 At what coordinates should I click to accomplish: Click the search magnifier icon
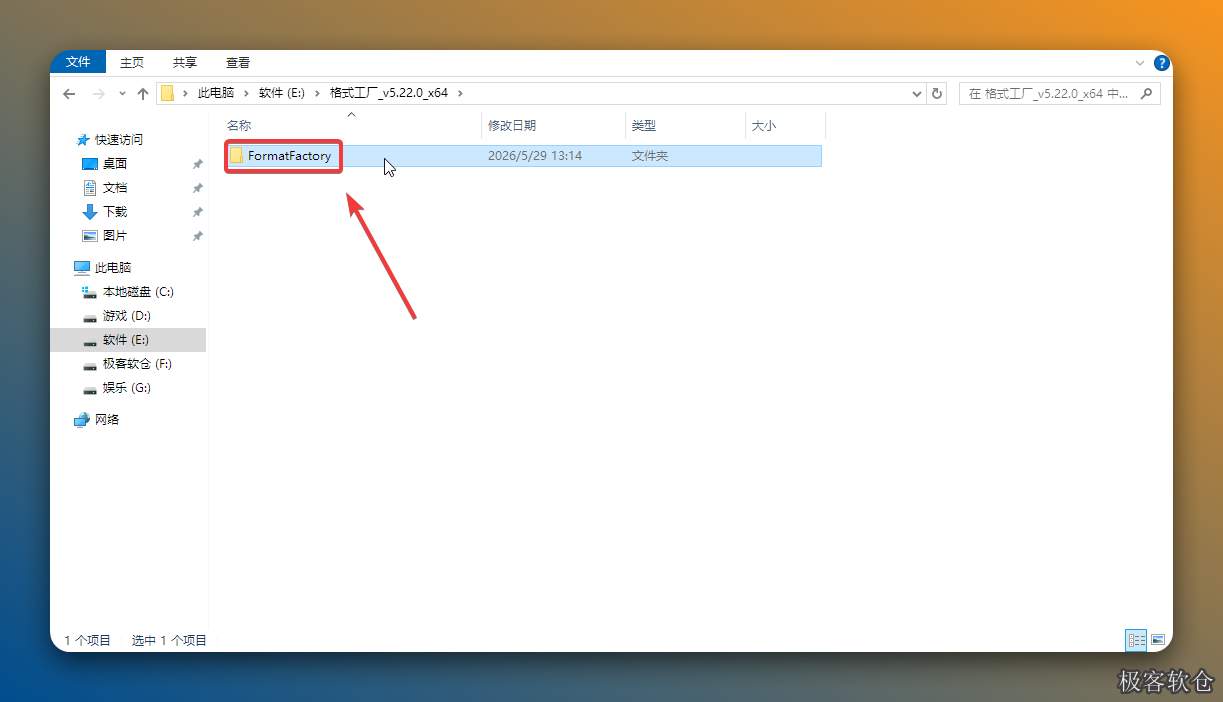tap(1147, 93)
